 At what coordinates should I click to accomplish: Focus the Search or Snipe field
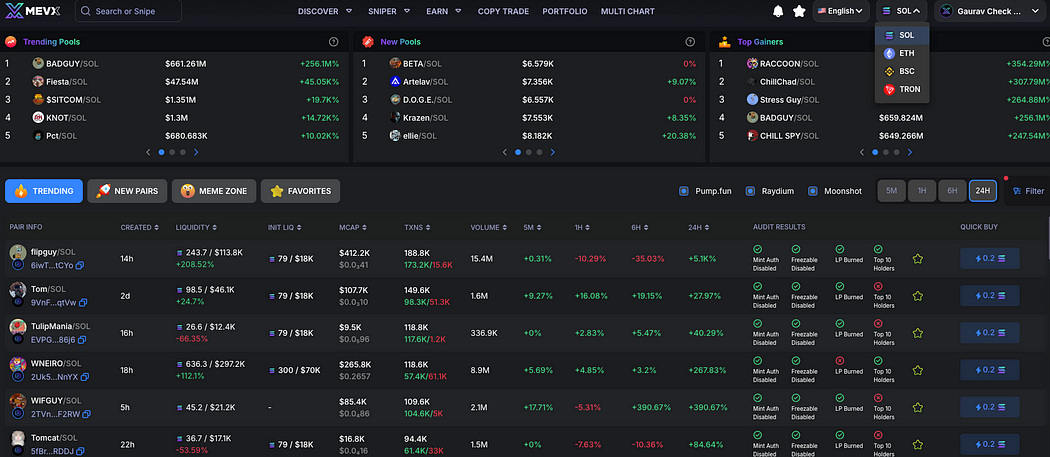(128, 11)
